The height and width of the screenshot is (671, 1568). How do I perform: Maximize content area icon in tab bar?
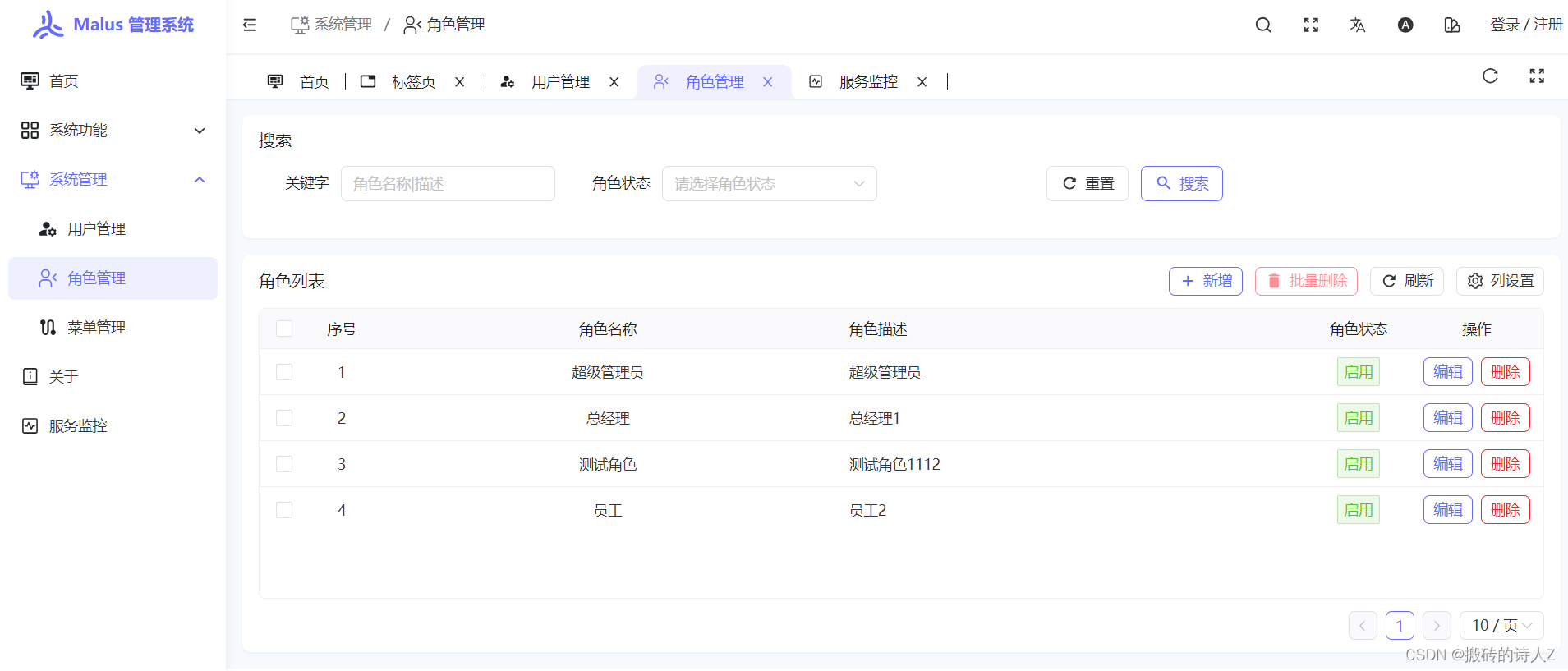point(1537,76)
